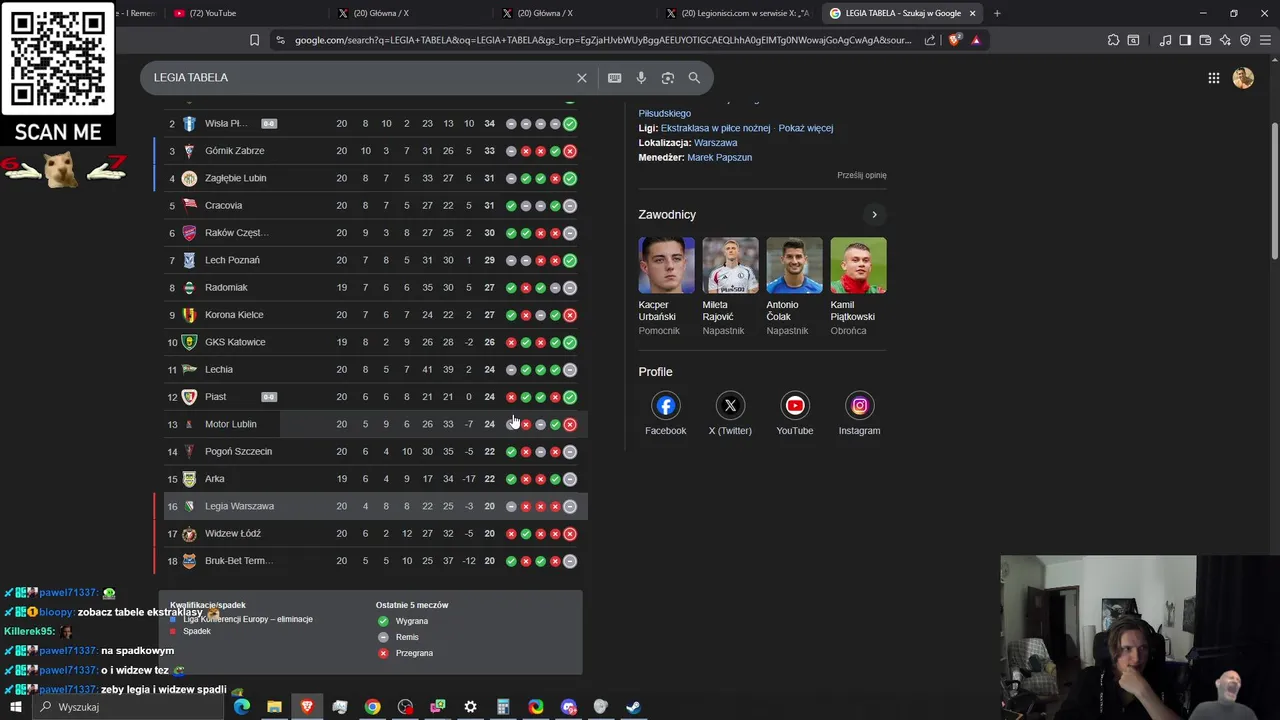The width and height of the screenshot is (1280, 720).
Task: Click inside the Google search field
Action: pyautogui.click(x=360, y=78)
